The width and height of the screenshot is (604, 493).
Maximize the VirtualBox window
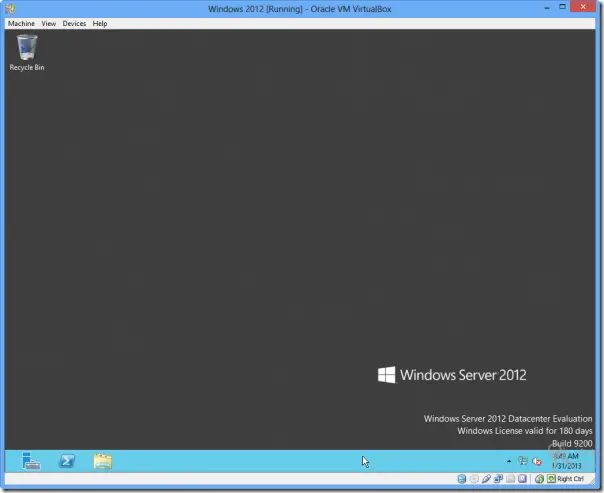(562, 7)
